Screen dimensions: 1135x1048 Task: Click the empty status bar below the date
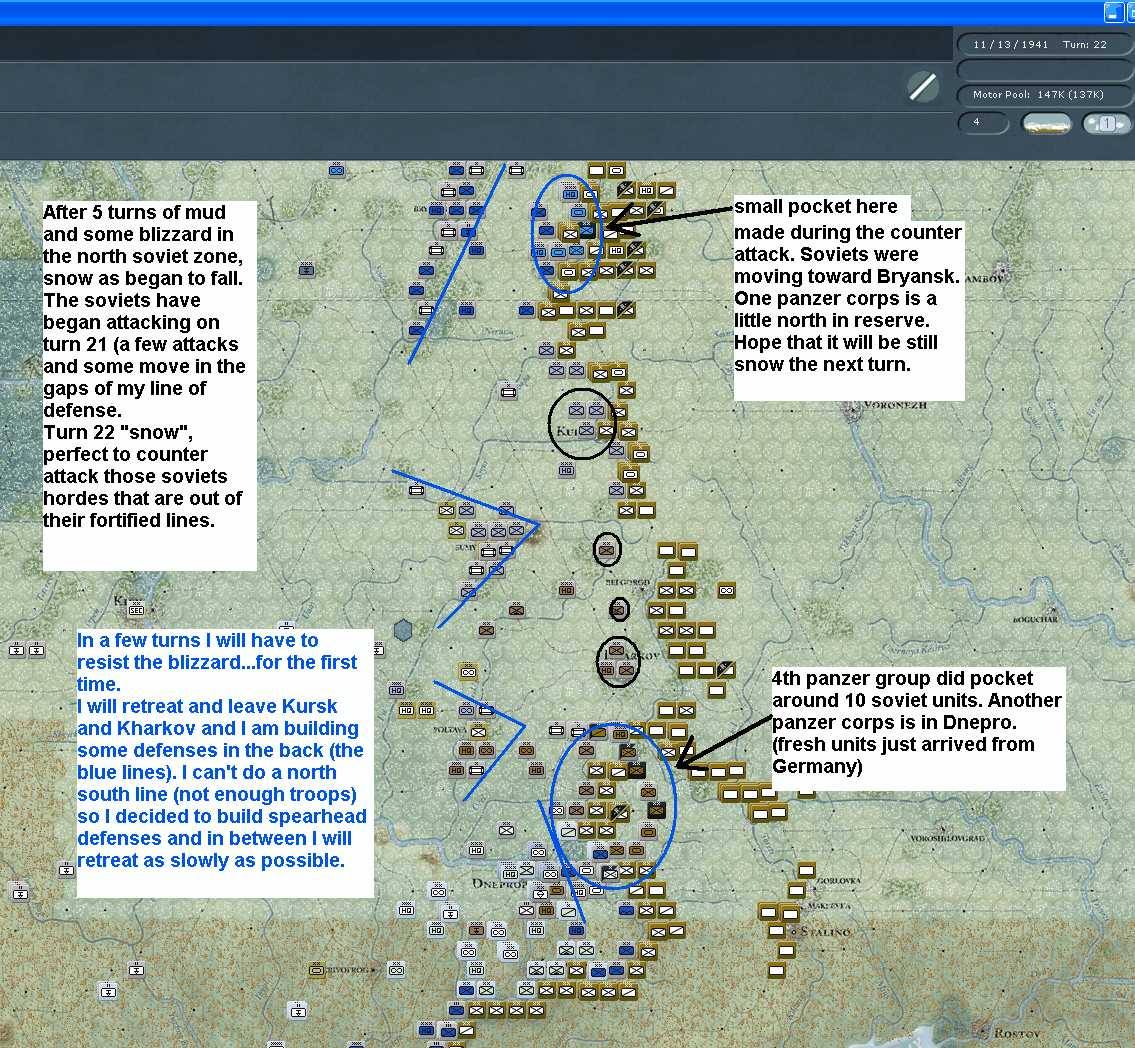pos(1043,70)
